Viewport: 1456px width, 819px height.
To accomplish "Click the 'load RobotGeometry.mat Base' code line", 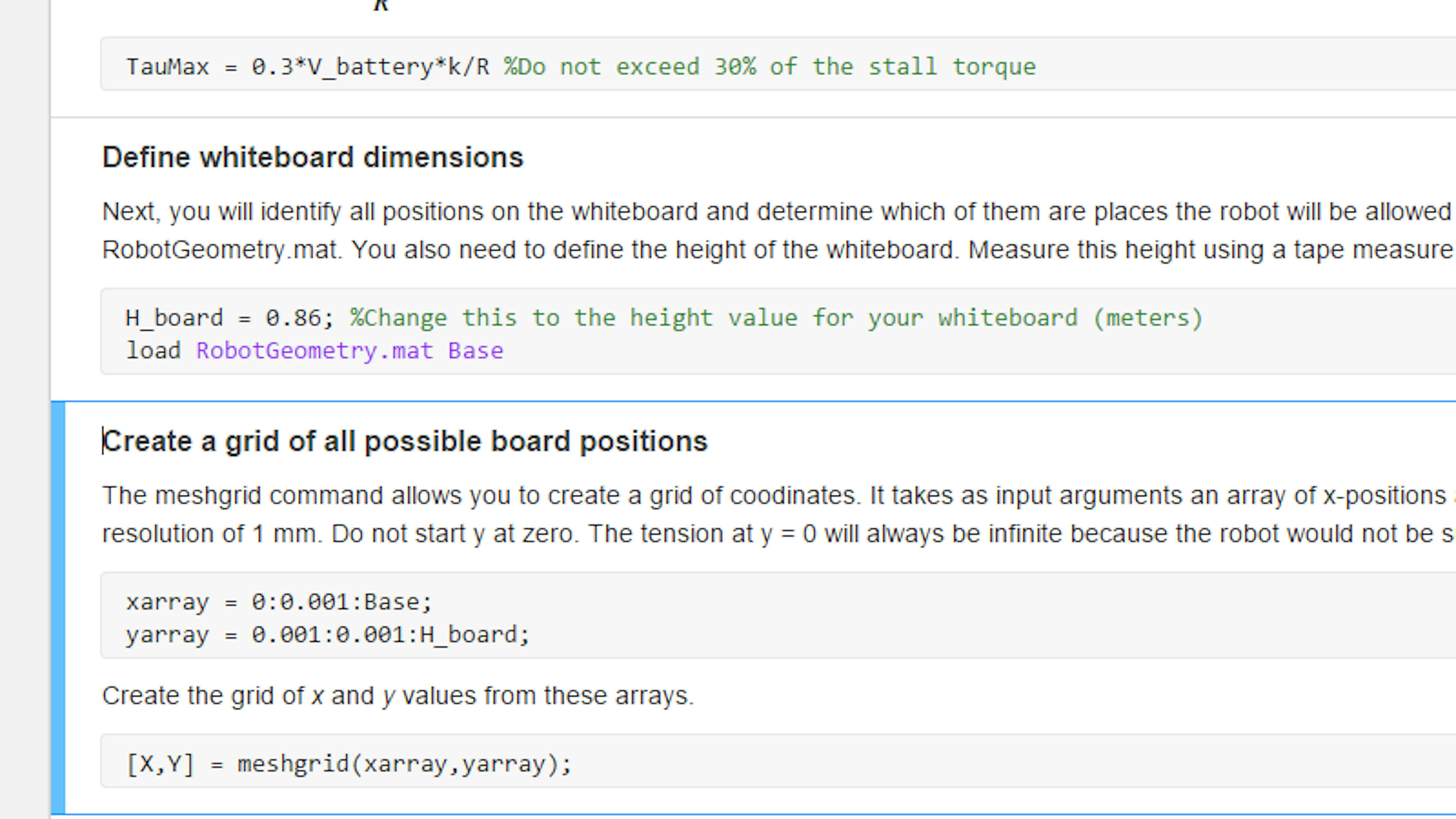I will click(314, 351).
